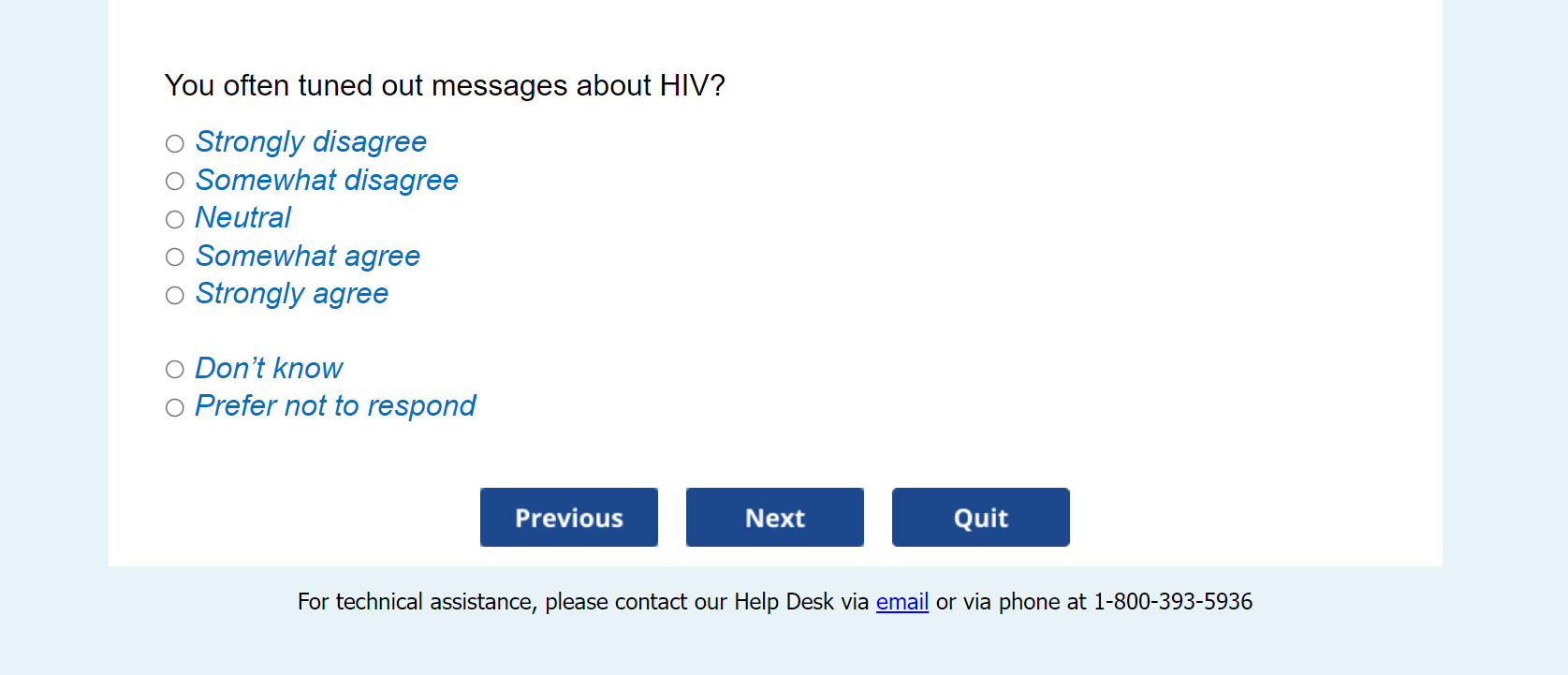Select the Strongly disagree radio button
1568x675 pixels.
[x=175, y=143]
